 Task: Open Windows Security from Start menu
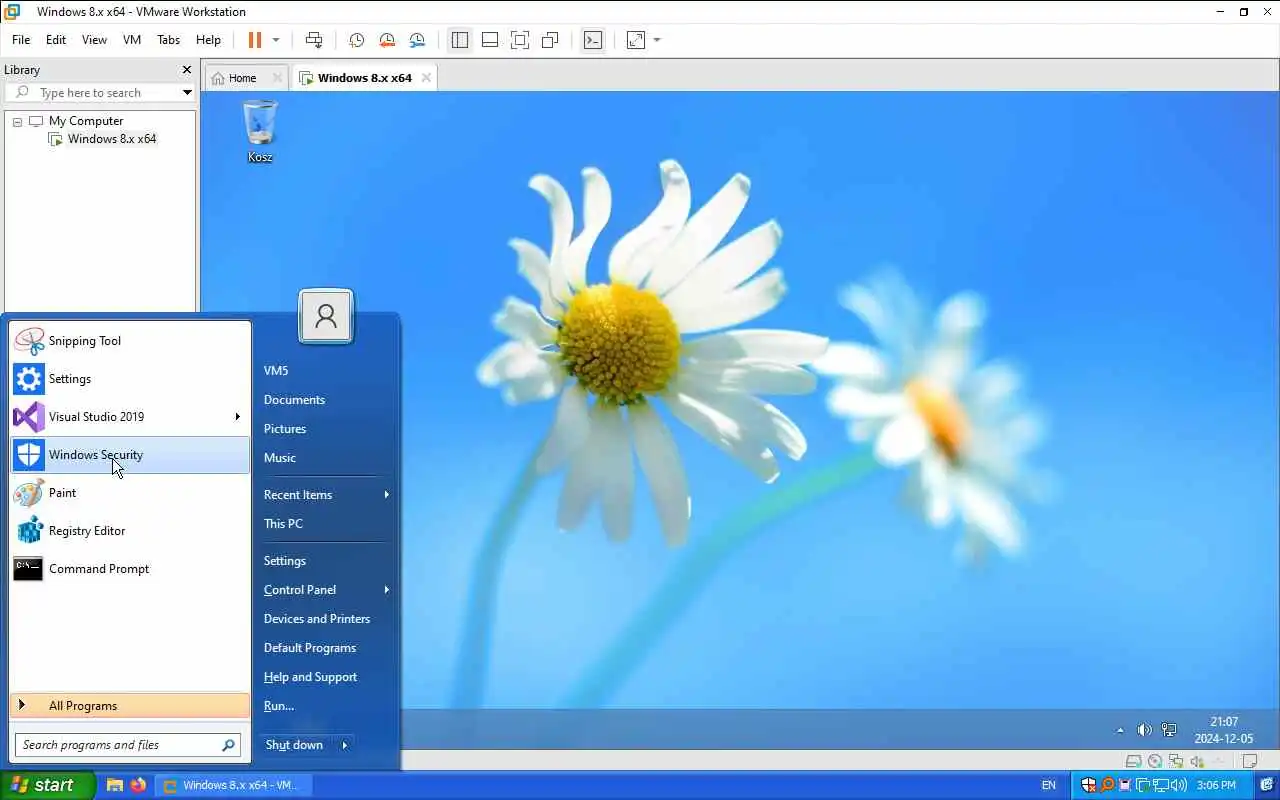(x=130, y=455)
